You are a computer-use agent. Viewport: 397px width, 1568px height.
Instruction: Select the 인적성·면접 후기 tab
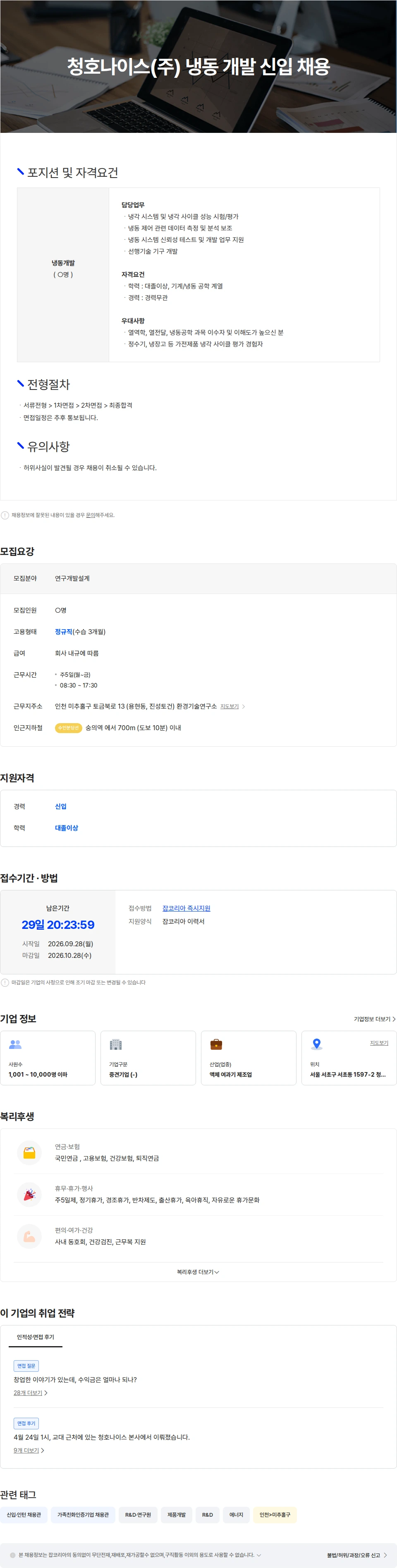point(35,1337)
